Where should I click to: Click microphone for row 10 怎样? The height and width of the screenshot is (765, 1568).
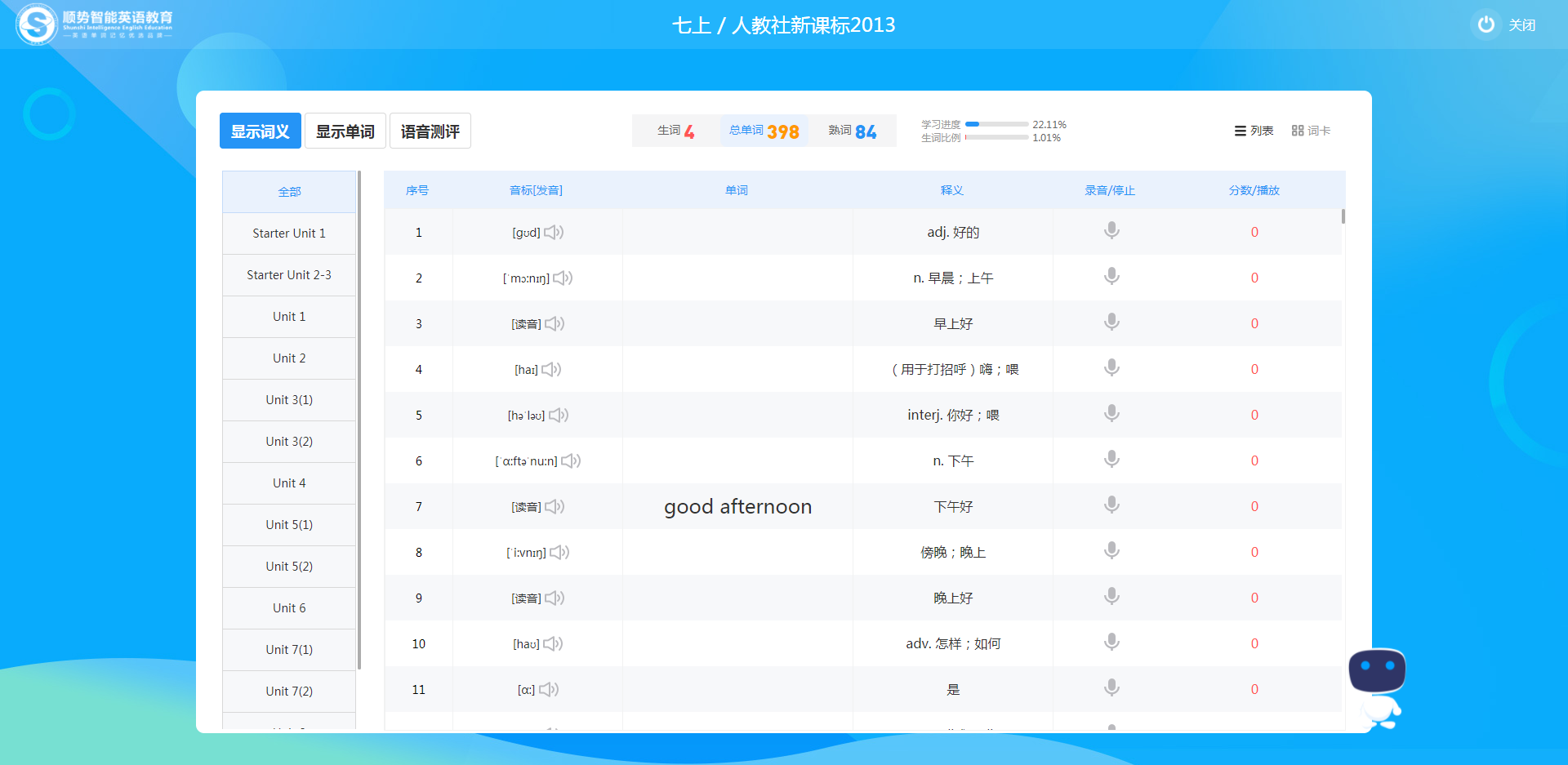point(1111,643)
